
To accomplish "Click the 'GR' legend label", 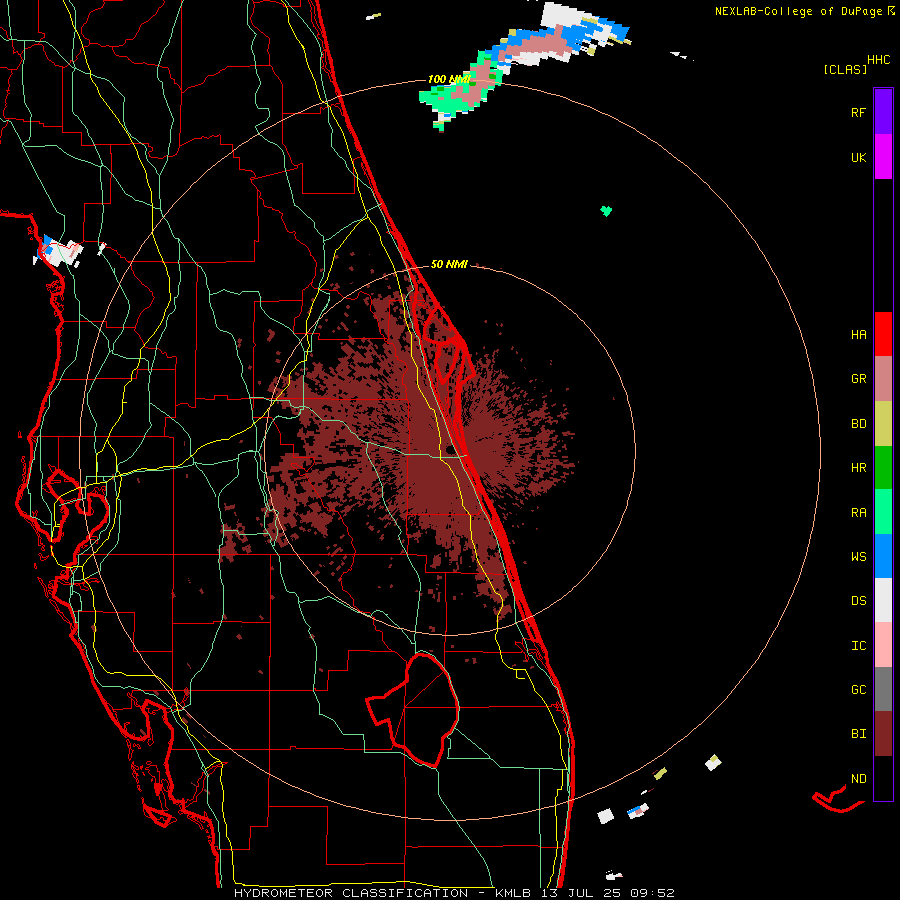I will pyautogui.click(x=858, y=379).
